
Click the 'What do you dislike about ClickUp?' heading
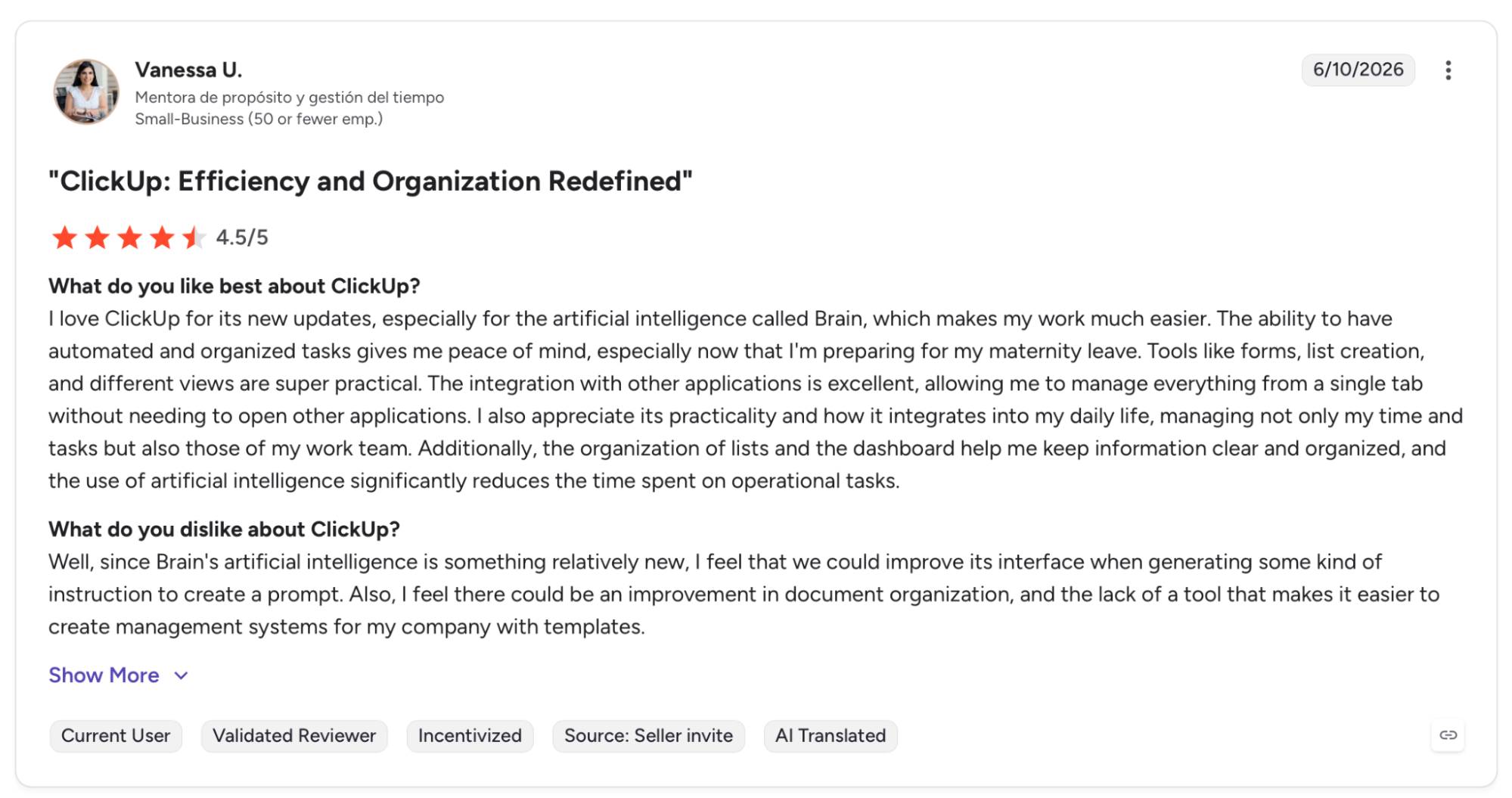pos(224,529)
